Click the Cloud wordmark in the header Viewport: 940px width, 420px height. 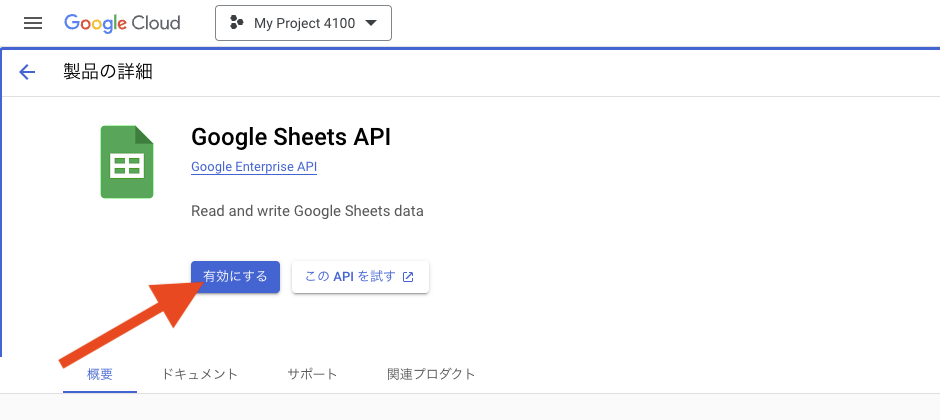156,23
